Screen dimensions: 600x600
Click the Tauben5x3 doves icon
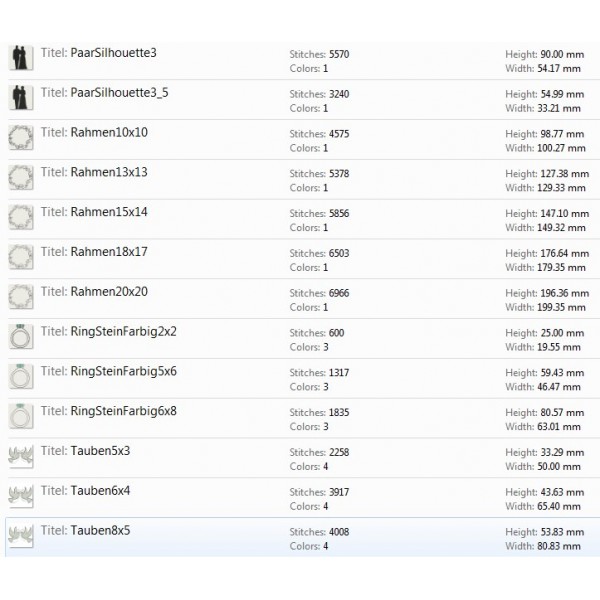click(20, 456)
